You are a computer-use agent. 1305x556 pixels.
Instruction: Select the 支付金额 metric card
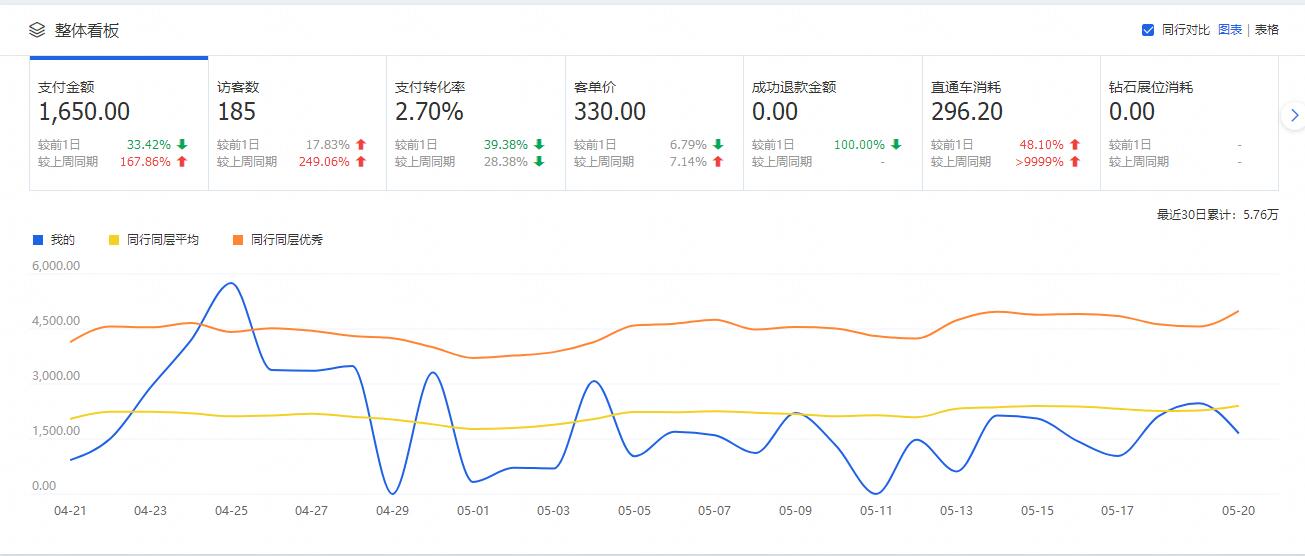click(x=119, y=123)
